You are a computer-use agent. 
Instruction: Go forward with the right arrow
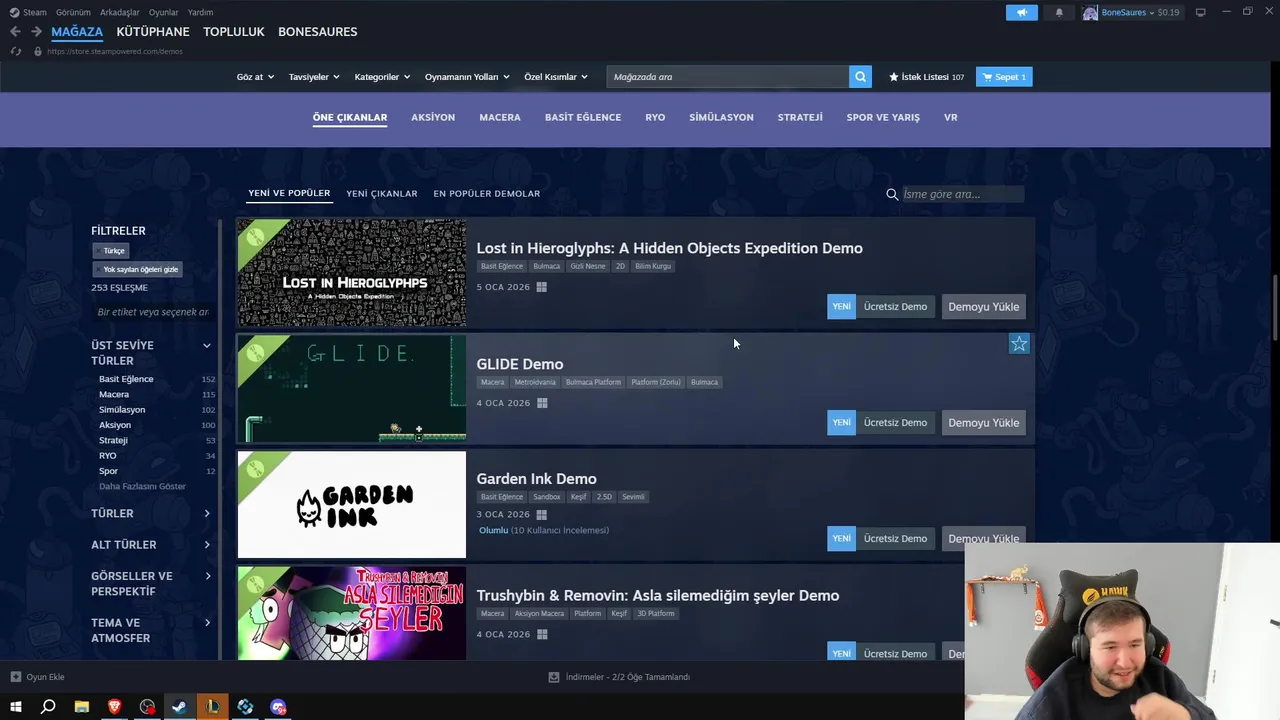click(36, 32)
